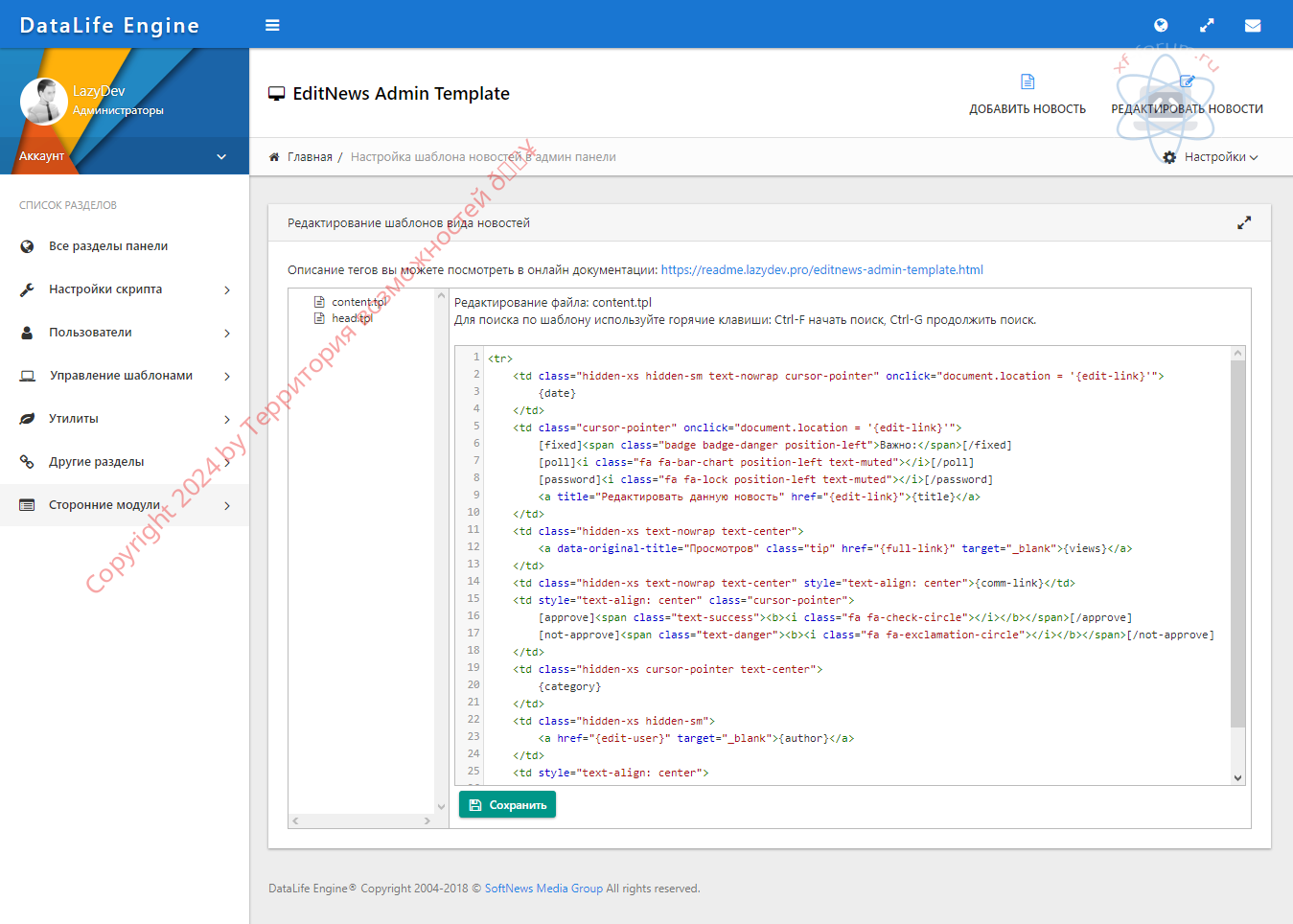This screenshot has height=924, width=1293.
Task: Click the user icon beside Пользователи
Action: click(27, 333)
